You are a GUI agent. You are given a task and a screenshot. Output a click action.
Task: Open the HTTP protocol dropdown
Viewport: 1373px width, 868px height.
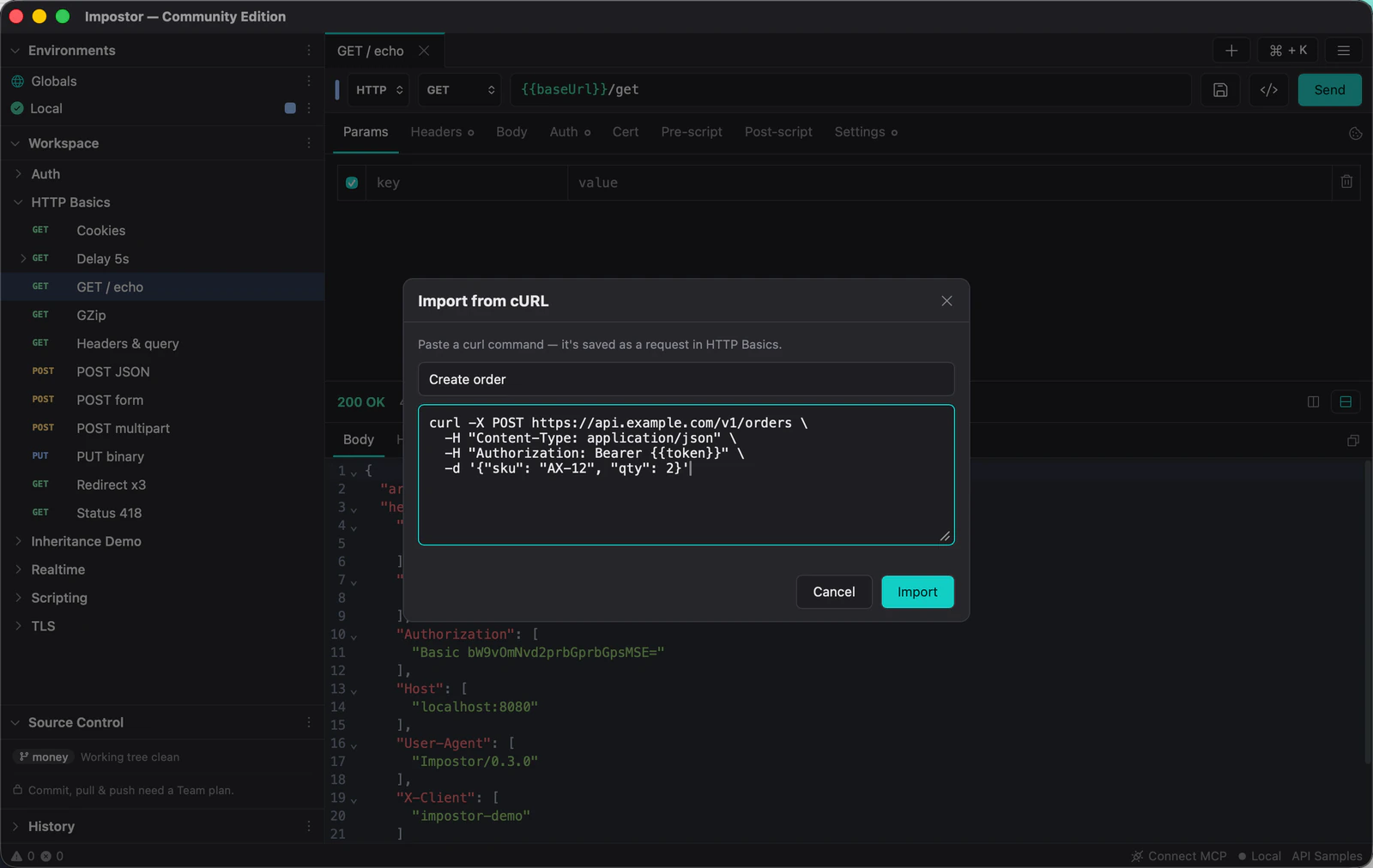[x=378, y=90]
